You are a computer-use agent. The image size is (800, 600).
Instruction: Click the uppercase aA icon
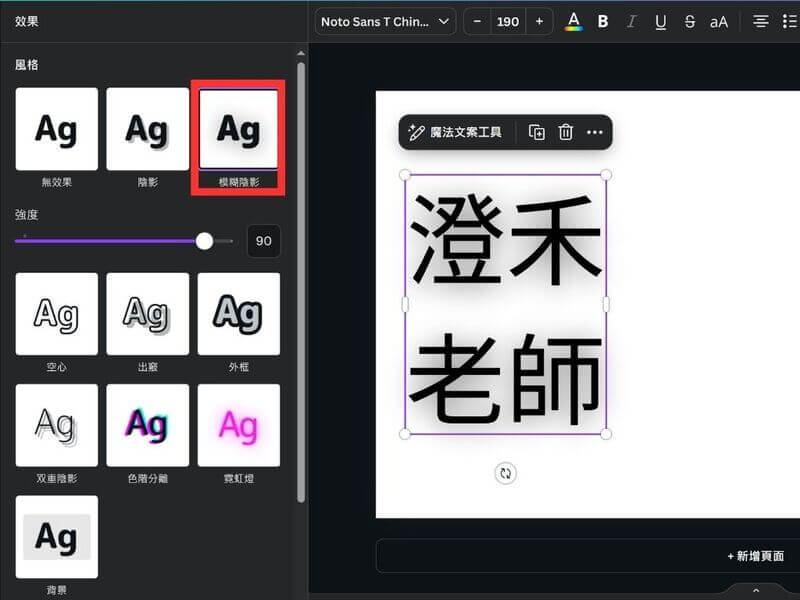719,21
